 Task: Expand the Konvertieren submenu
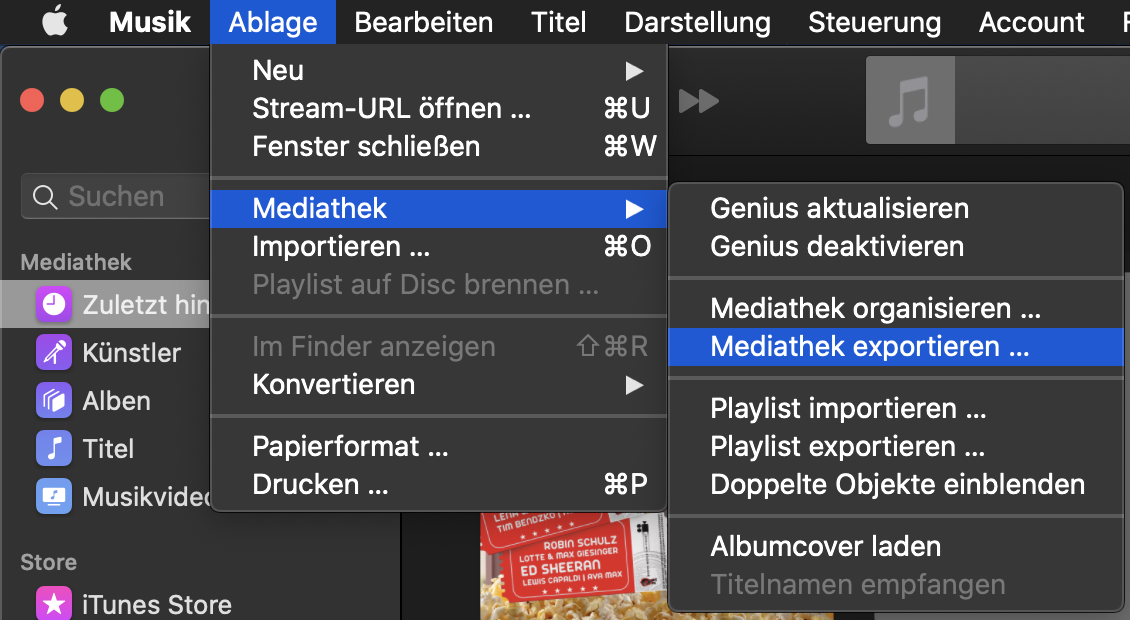(x=439, y=384)
